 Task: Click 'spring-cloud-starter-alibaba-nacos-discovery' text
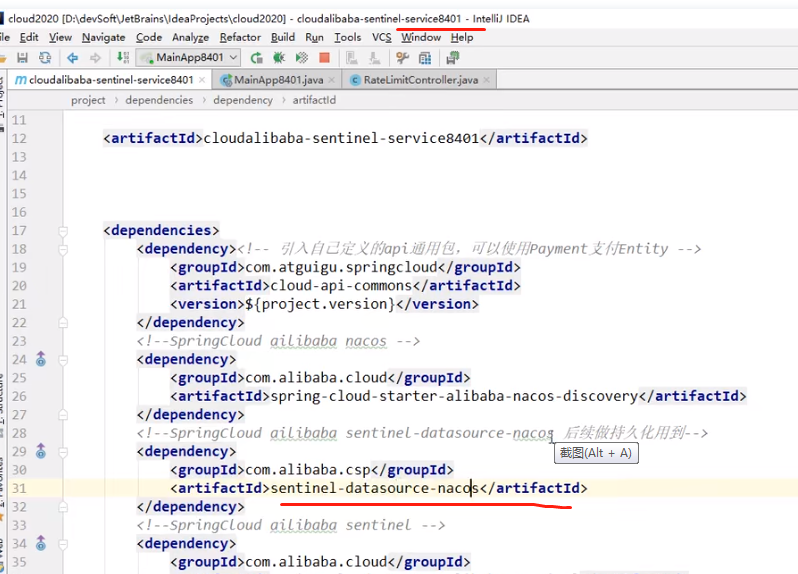click(454, 396)
